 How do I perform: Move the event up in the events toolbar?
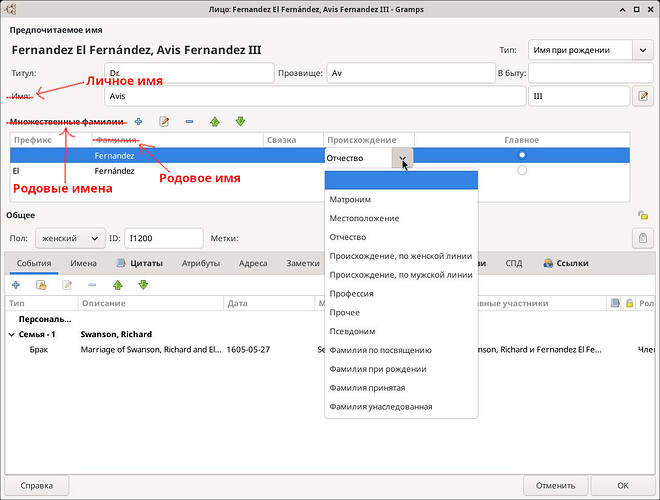[x=118, y=285]
